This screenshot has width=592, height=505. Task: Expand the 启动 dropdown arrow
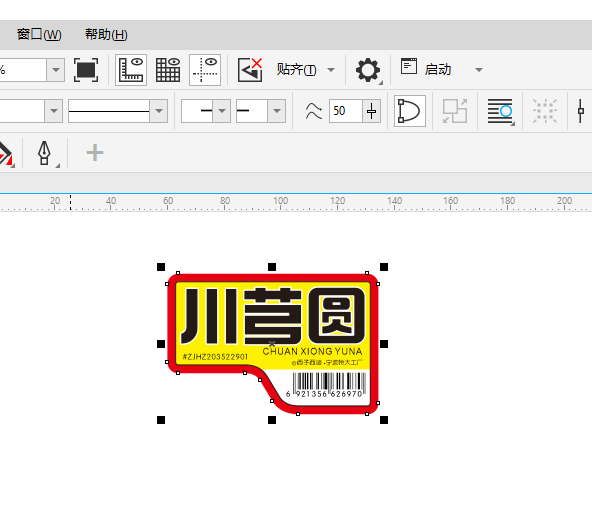(479, 70)
